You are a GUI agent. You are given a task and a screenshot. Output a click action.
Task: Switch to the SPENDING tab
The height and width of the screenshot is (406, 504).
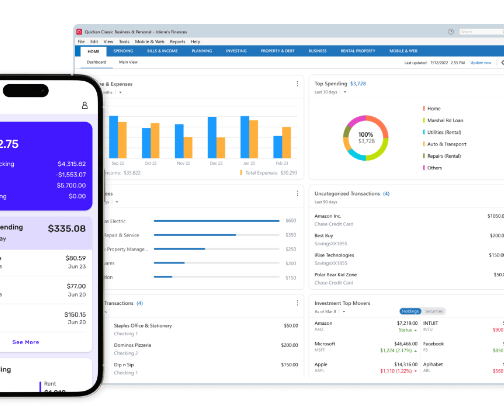[123, 51]
